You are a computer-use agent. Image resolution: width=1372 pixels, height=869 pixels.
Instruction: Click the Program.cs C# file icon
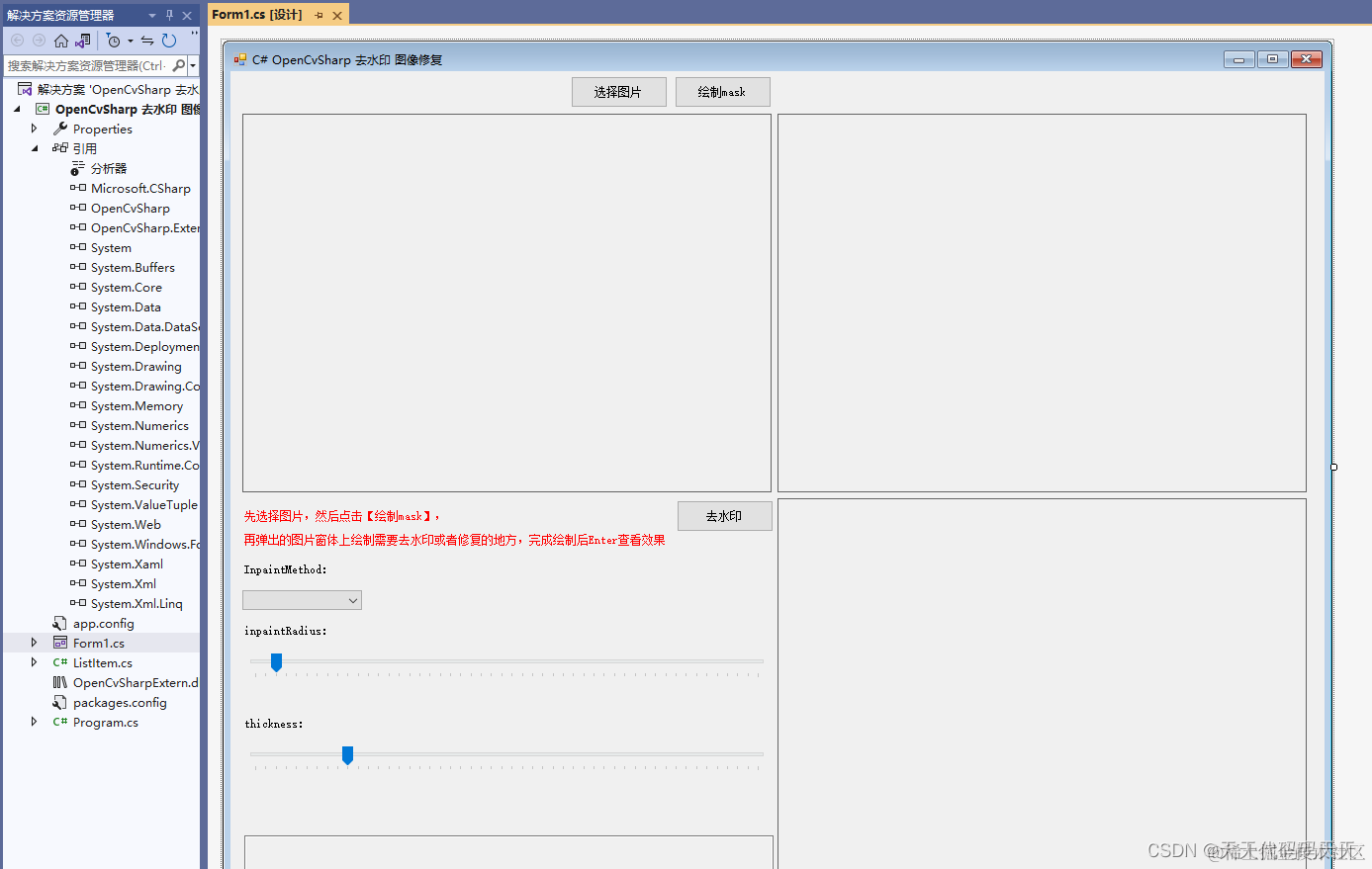pyautogui.click(x=60, y=722)
